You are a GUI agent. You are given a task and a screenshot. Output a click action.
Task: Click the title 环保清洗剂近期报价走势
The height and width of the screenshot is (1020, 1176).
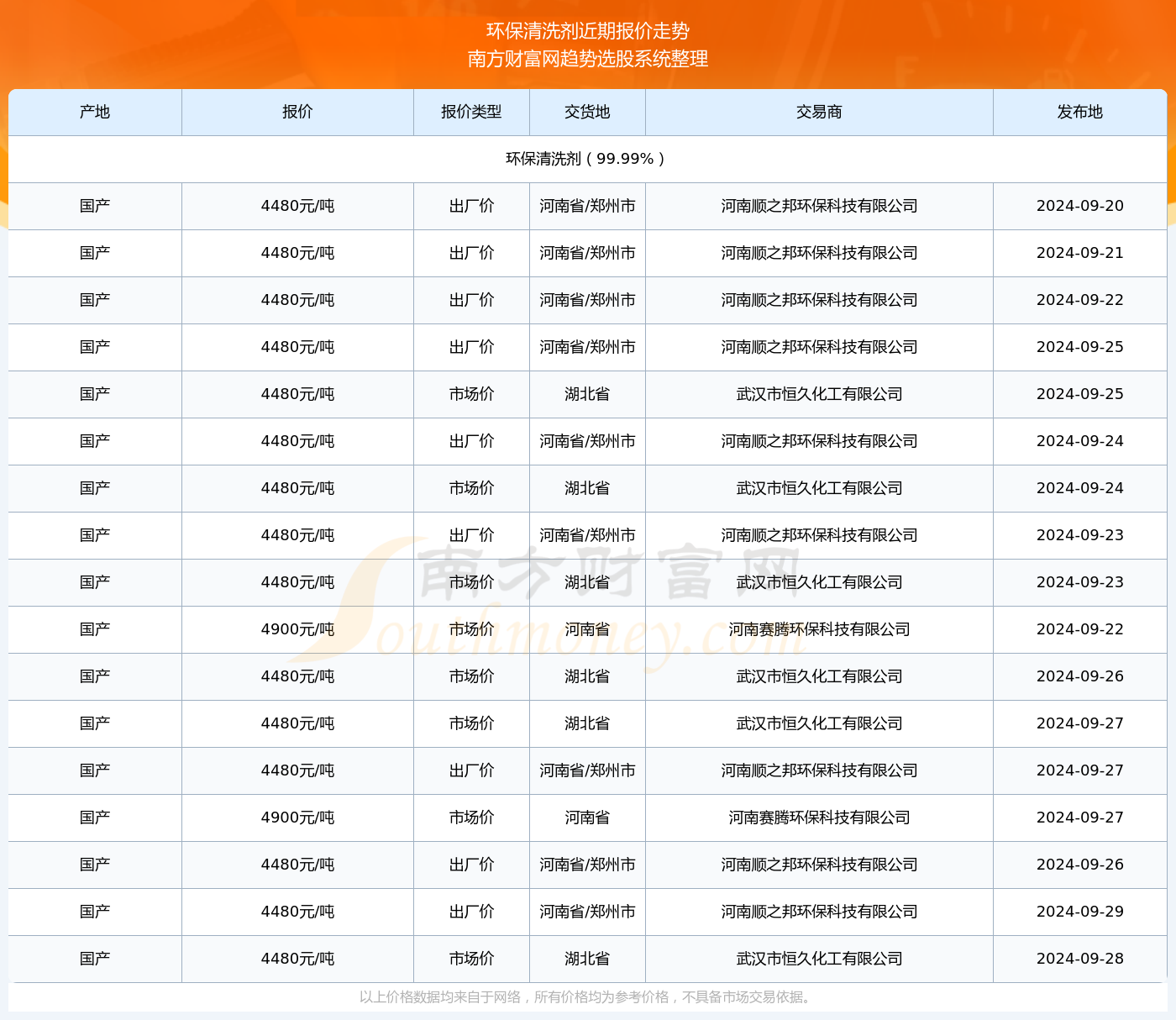click(x=587, y=31)
